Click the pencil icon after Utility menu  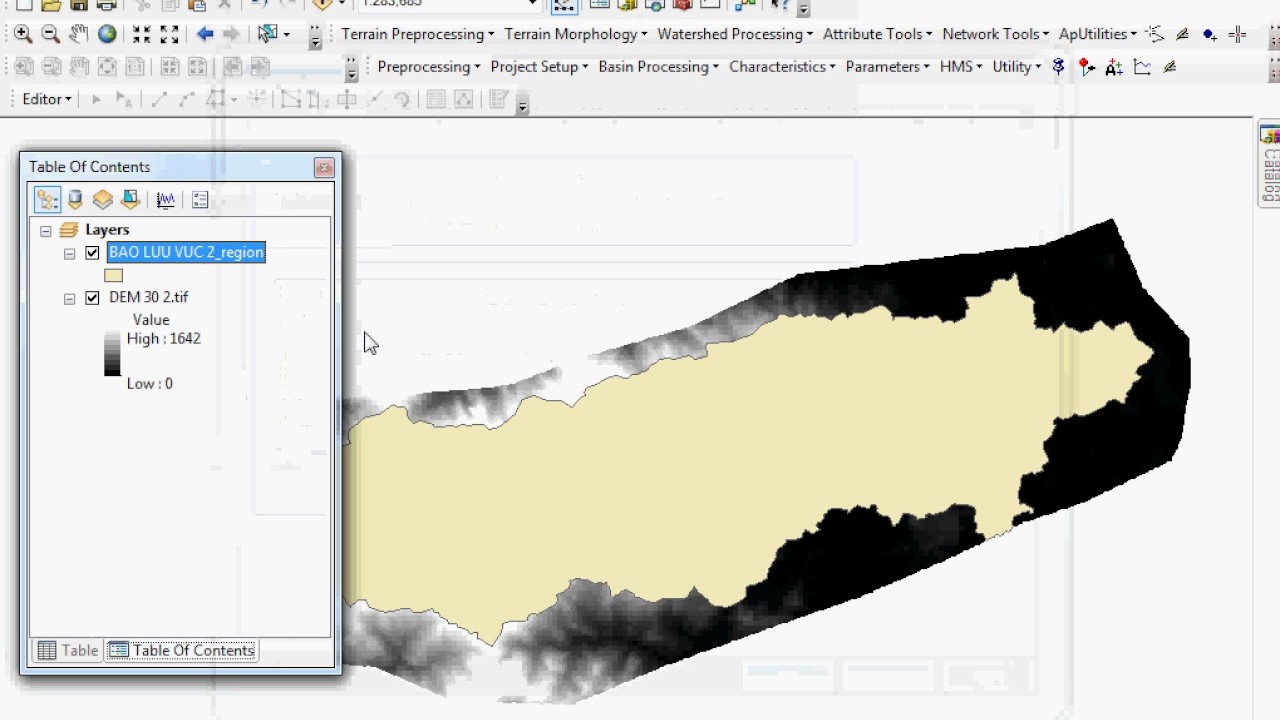1170,67
